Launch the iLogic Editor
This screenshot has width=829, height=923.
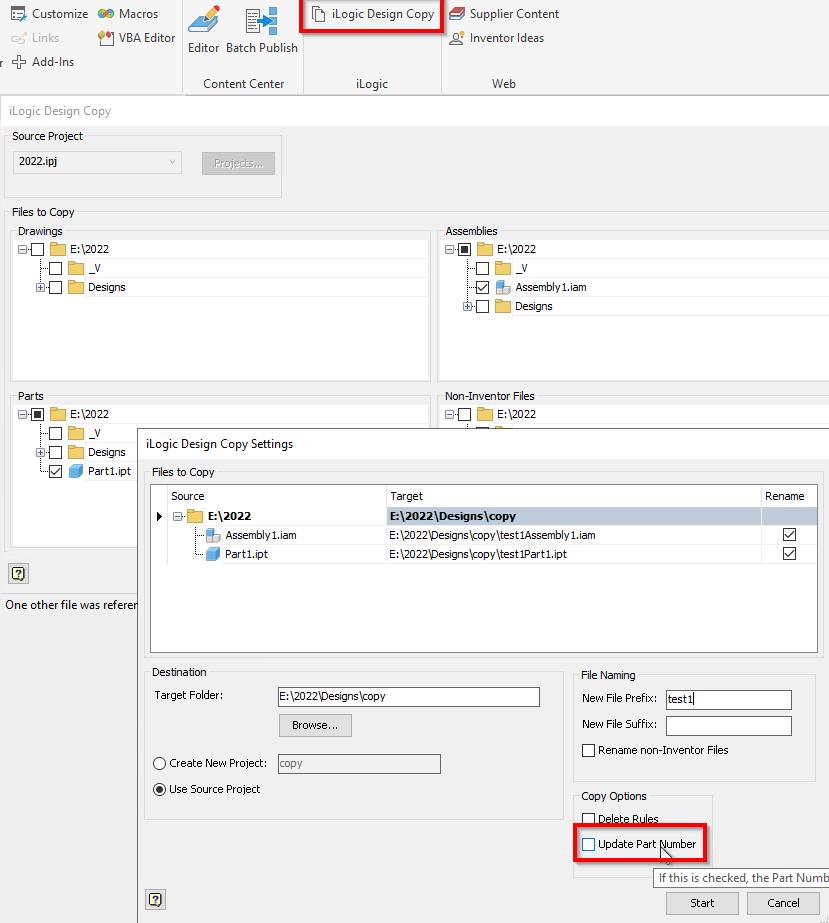pos(203,30)
